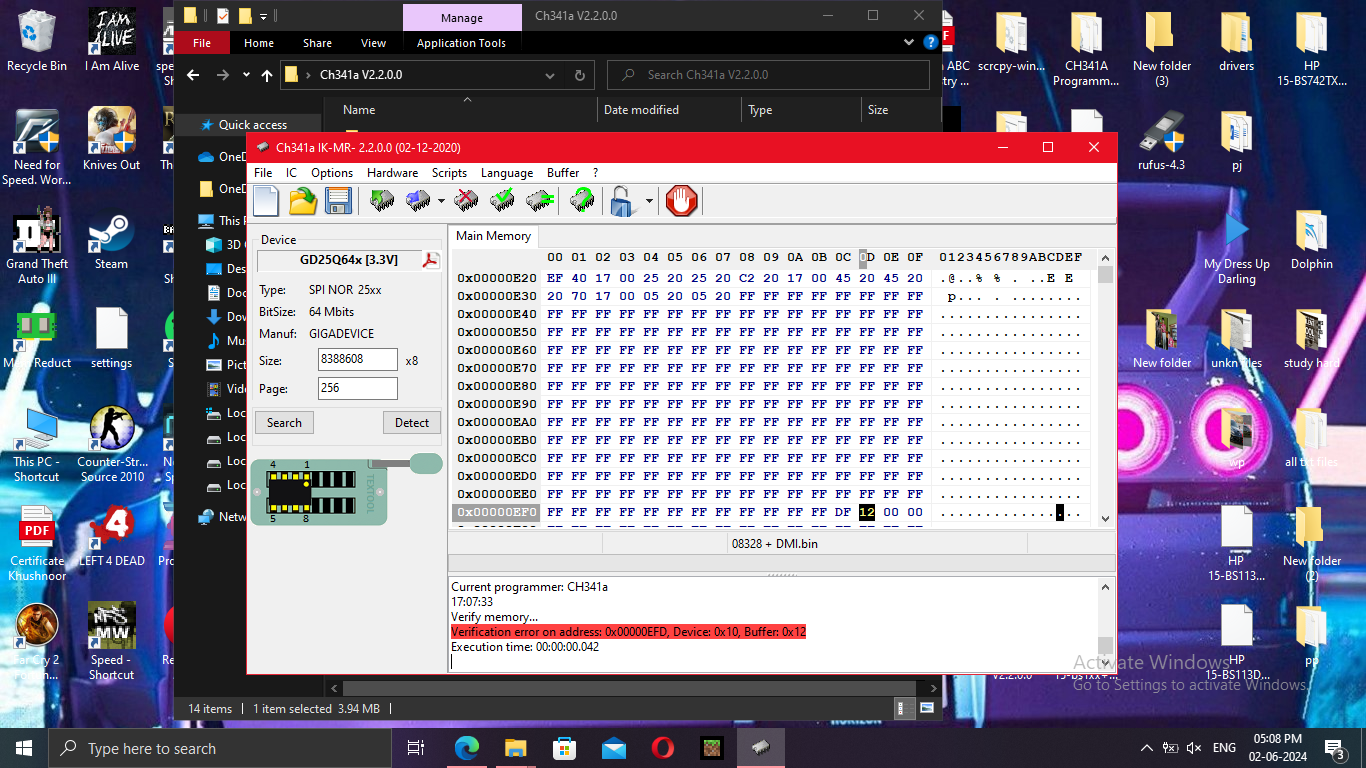Open the Hardware menu
The width and height of the screenshot is (1366, 768).
pyautogui.click(x=392, y=173)
